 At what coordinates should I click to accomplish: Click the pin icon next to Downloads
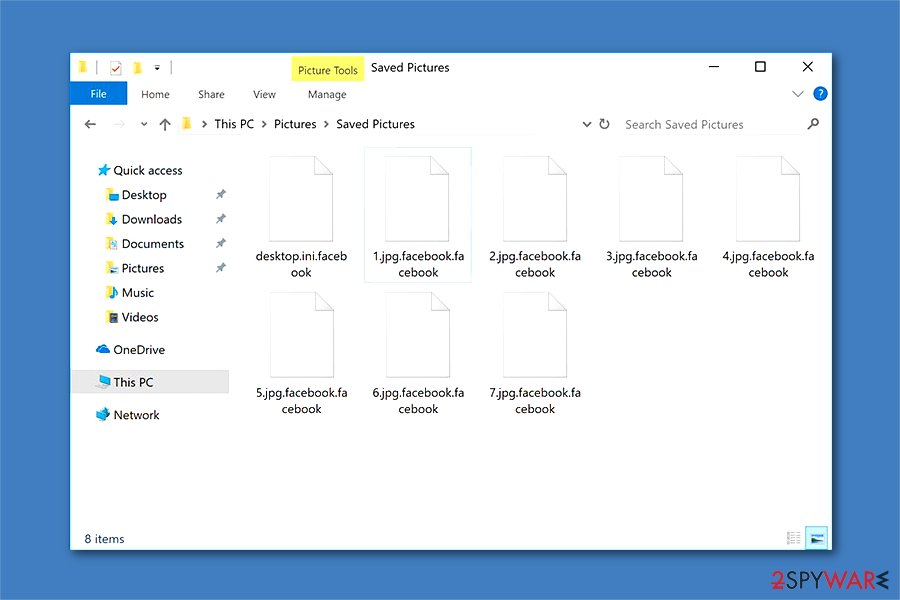click(x=220, y=219)
